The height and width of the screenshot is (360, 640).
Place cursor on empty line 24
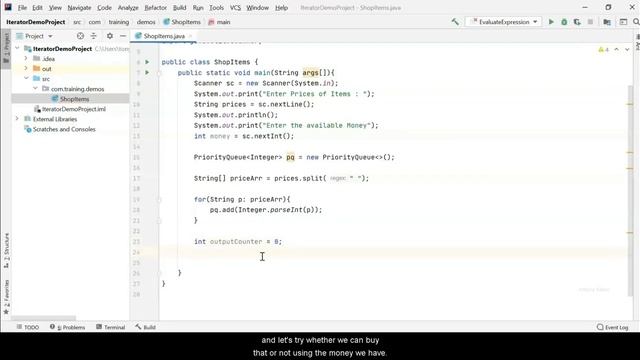point(392,252)
